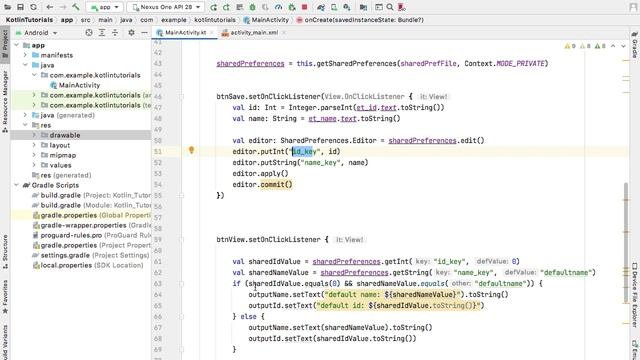
Task: Click the Debug app bug icon
Action: point(252,7)
